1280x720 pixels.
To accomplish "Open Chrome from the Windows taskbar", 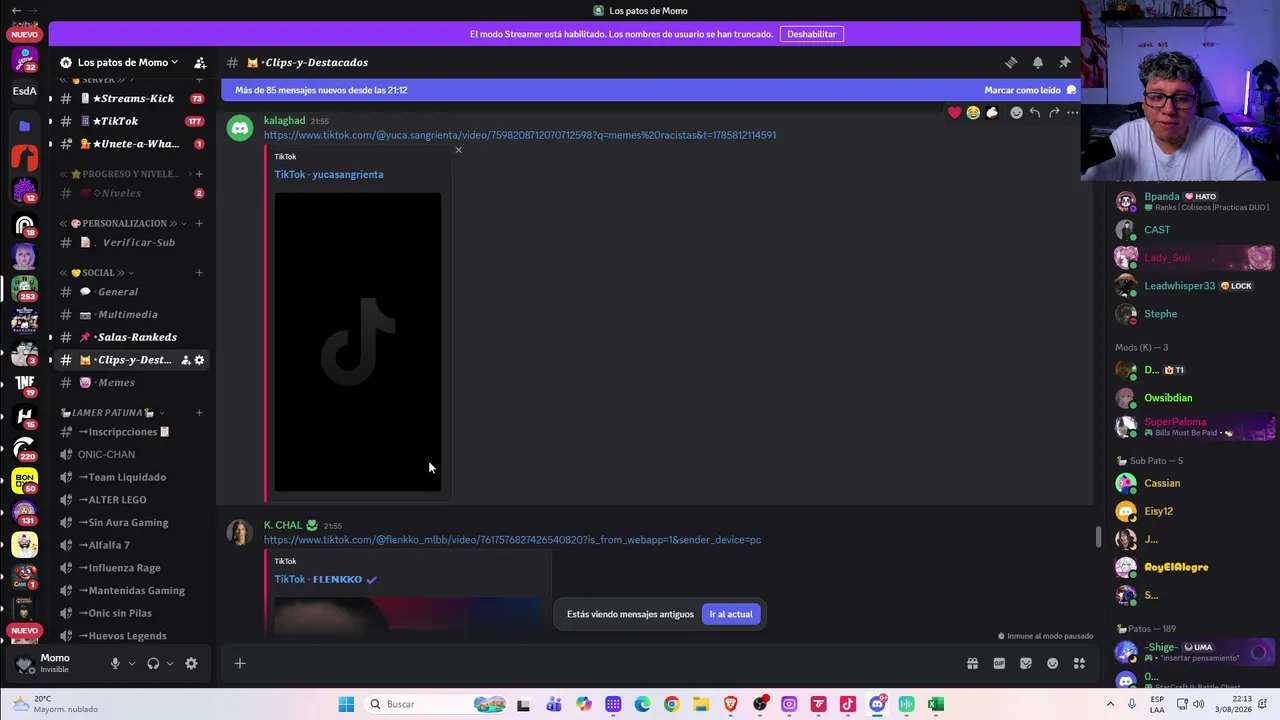I will coord(671,704).
